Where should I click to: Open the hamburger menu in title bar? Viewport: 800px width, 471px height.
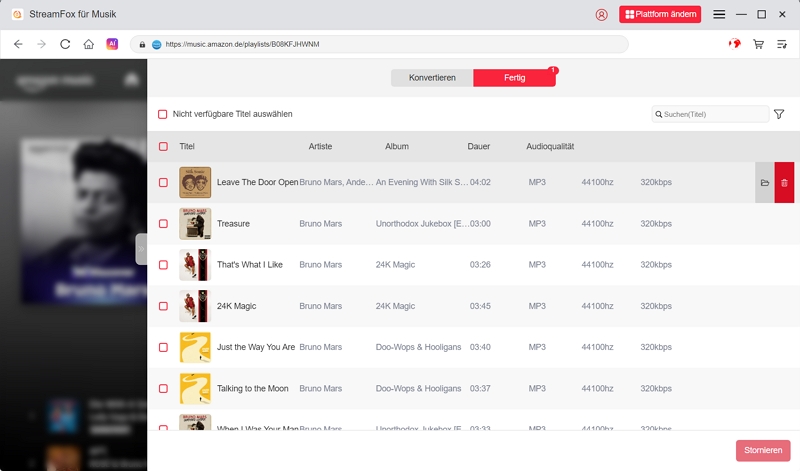pyautogui.click(x=719, y=15)
